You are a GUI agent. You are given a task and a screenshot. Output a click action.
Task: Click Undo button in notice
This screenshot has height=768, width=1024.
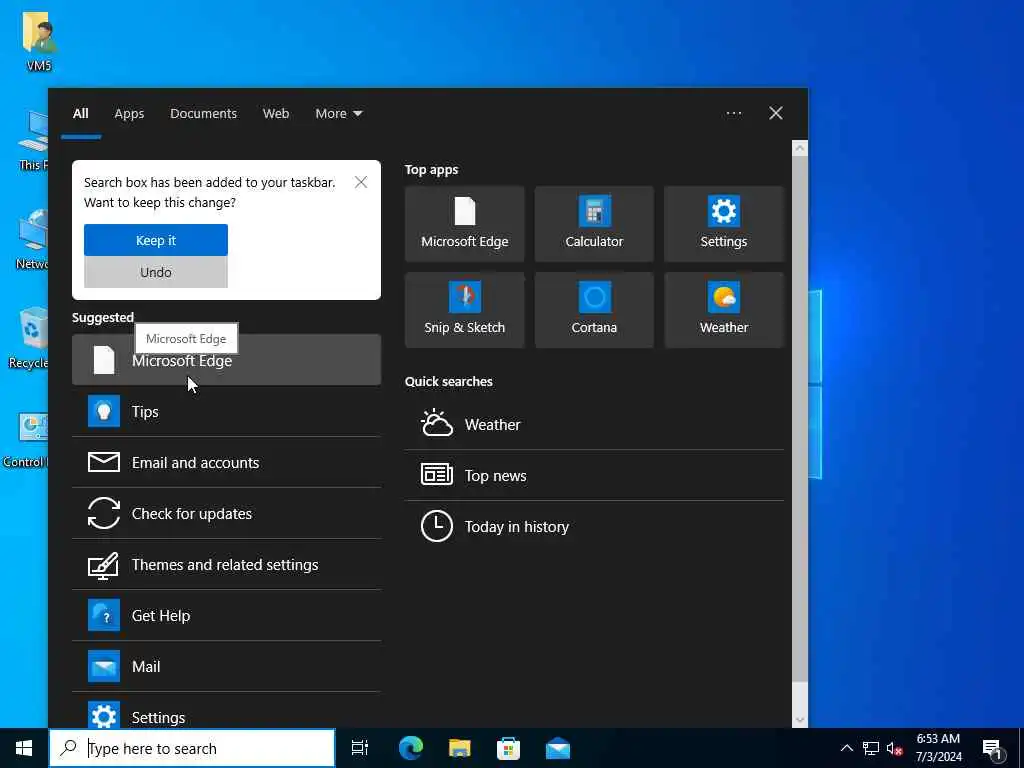(x=155, y=272)
